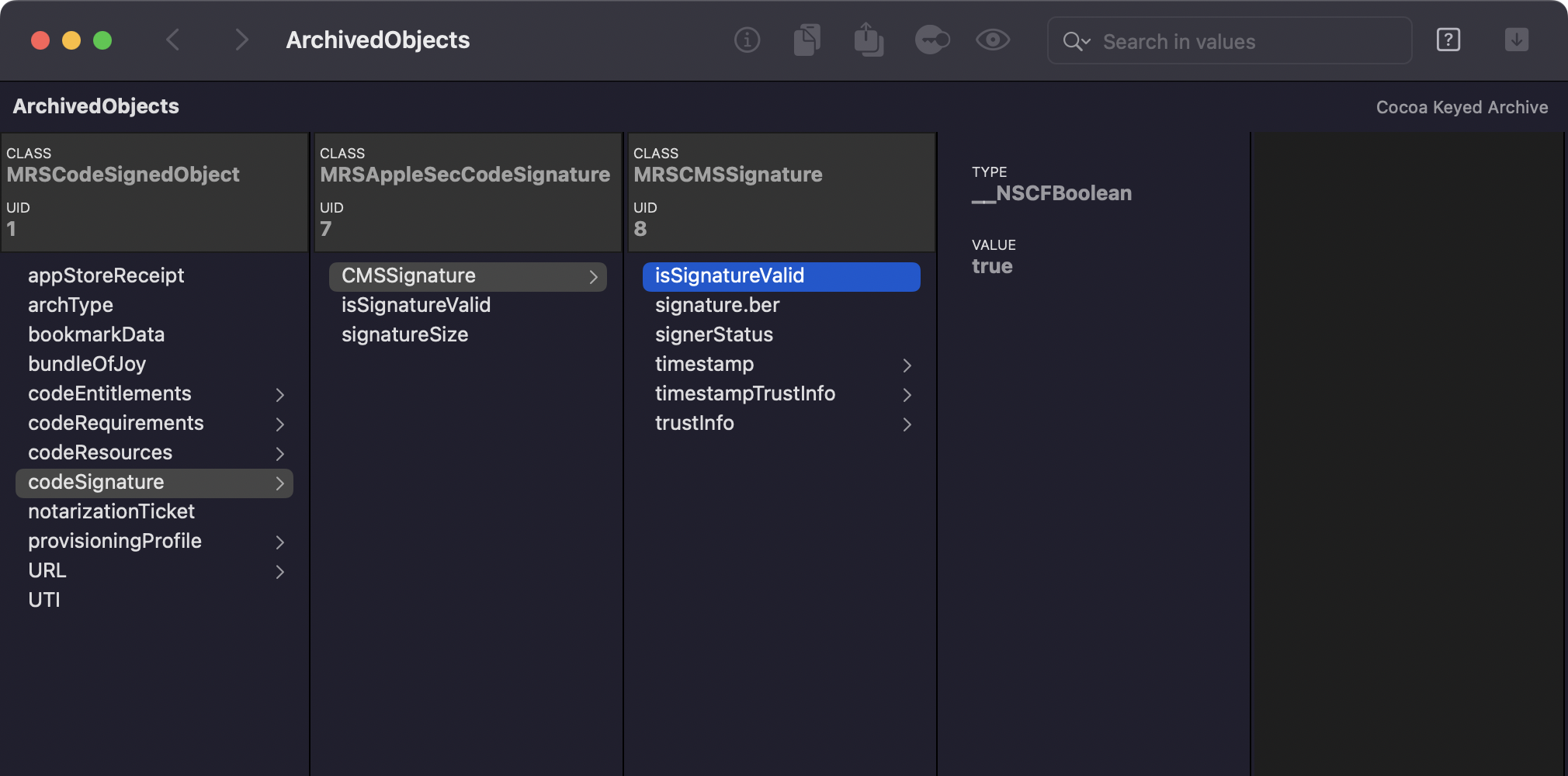Screen dimensions: 1568x776
Task: Open the help question mark button
Action: [1448, 40]
